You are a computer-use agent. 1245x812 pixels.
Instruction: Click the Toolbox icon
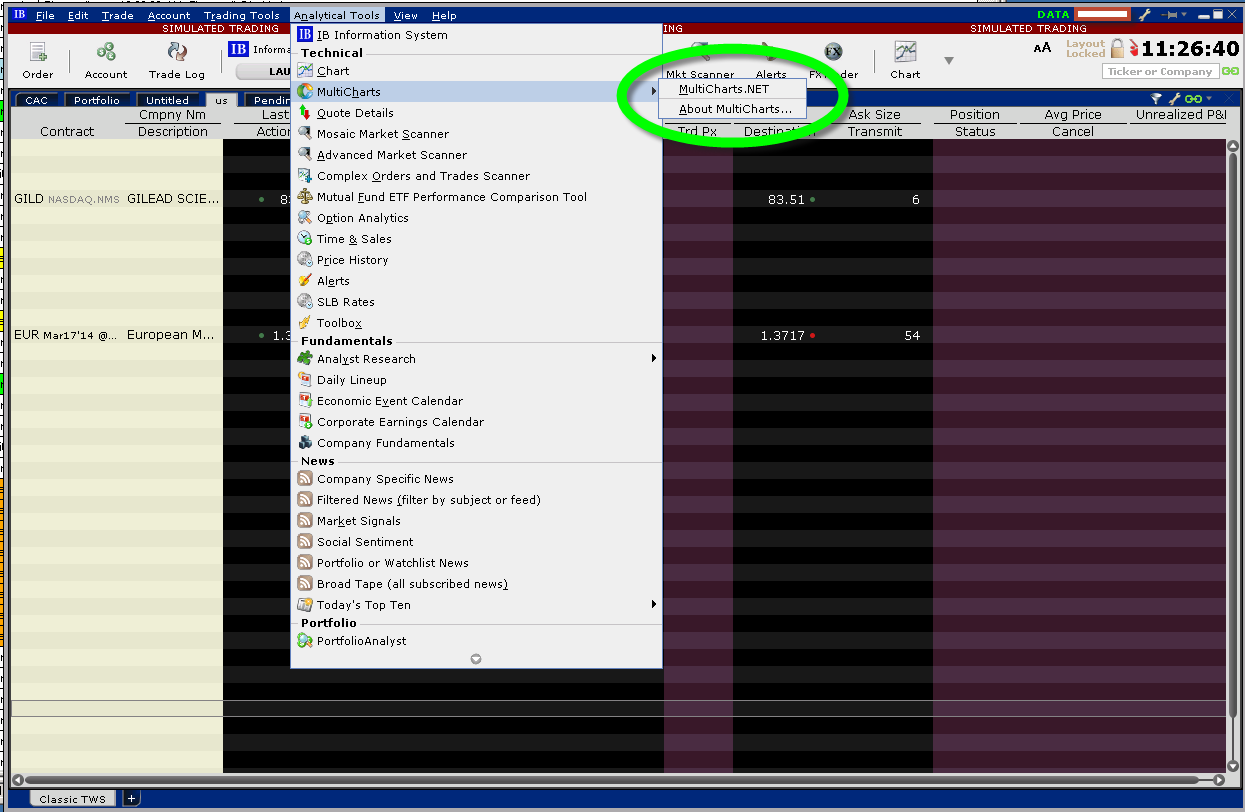pyautogui.click(x=306, y=323)
